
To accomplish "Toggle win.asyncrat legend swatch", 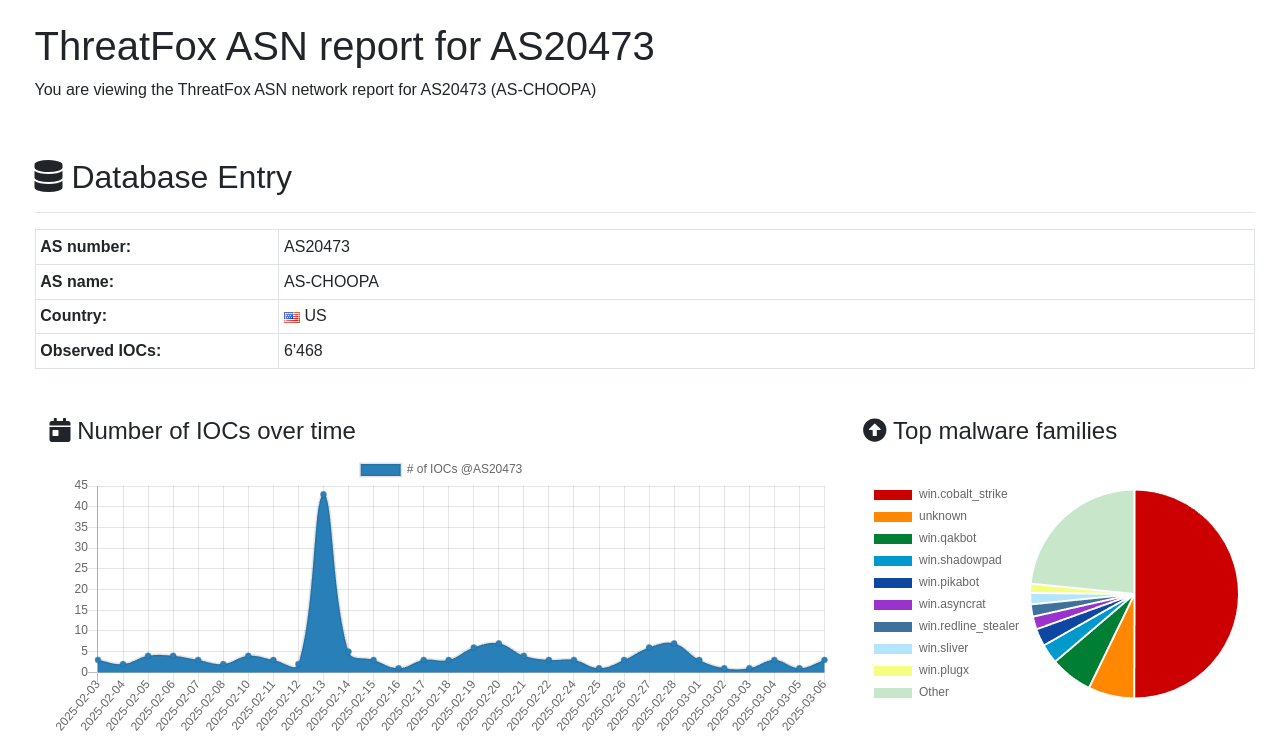I will tap(893, 605).
